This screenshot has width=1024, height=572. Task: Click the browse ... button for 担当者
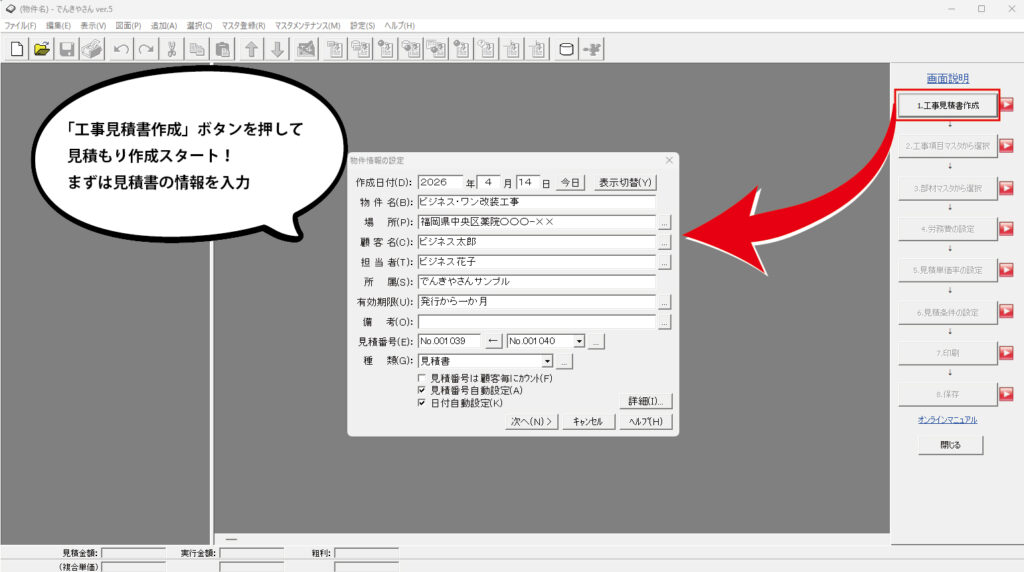point(664,262)
